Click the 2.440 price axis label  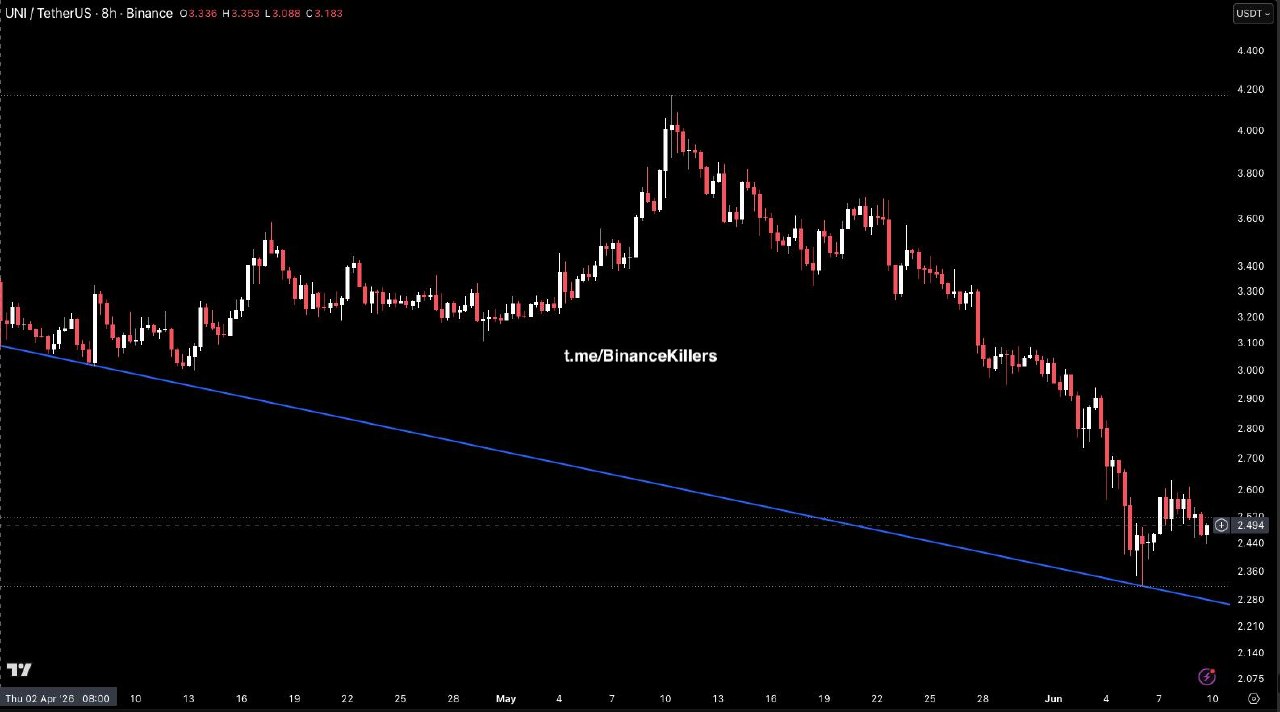tap(1250, 543)
